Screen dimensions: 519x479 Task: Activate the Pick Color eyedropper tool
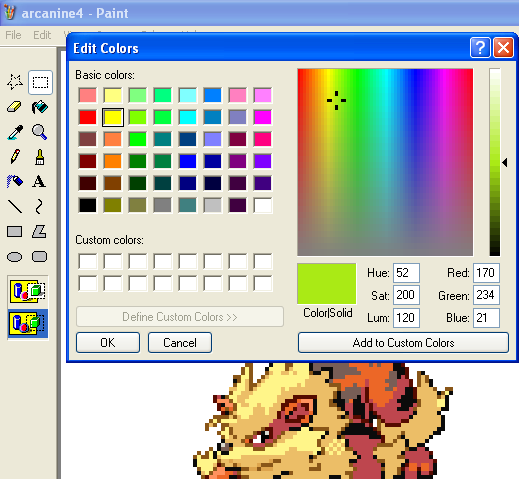pyautogui.click(x=15, y=132)
